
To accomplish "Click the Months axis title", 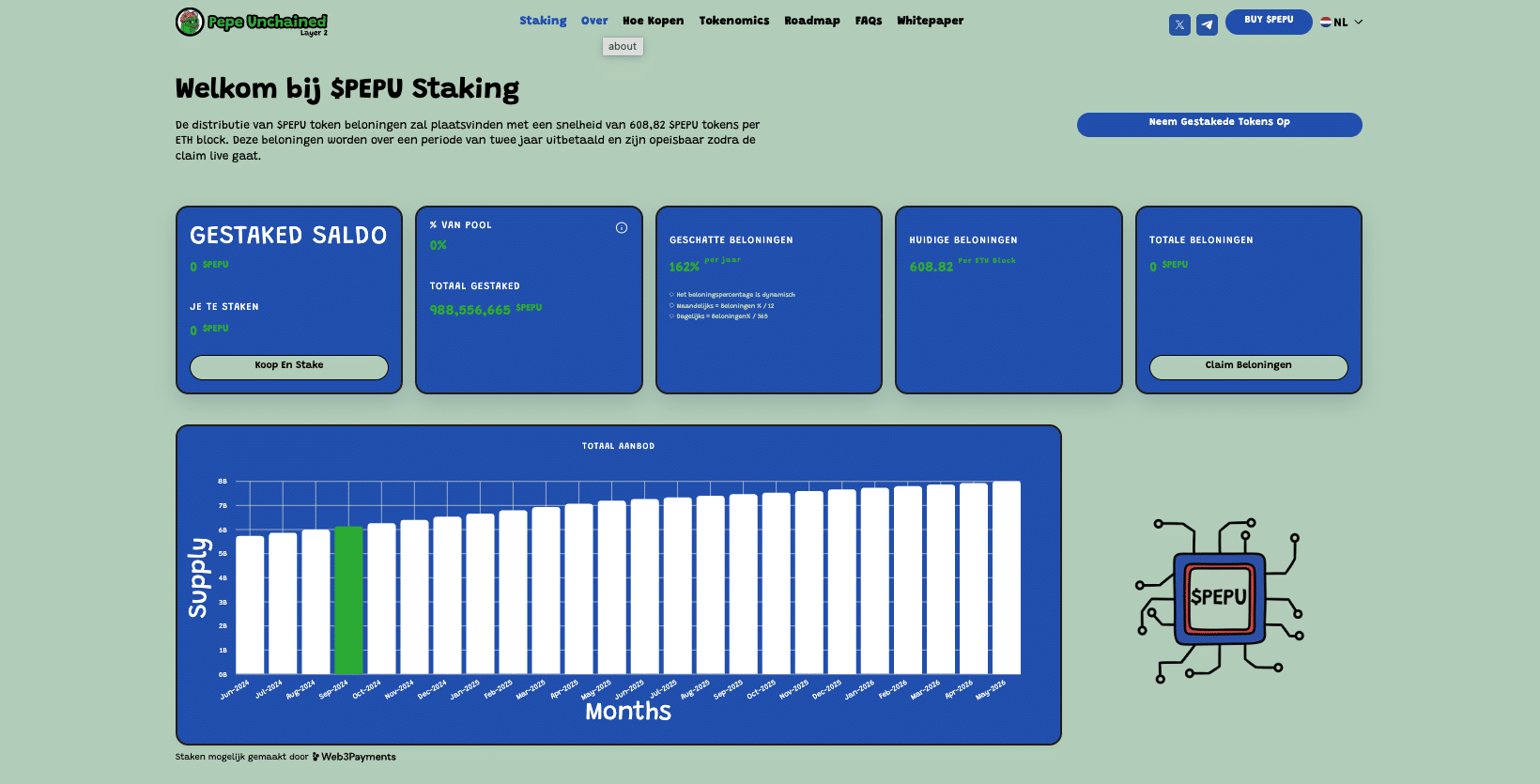I will point(628,712).
